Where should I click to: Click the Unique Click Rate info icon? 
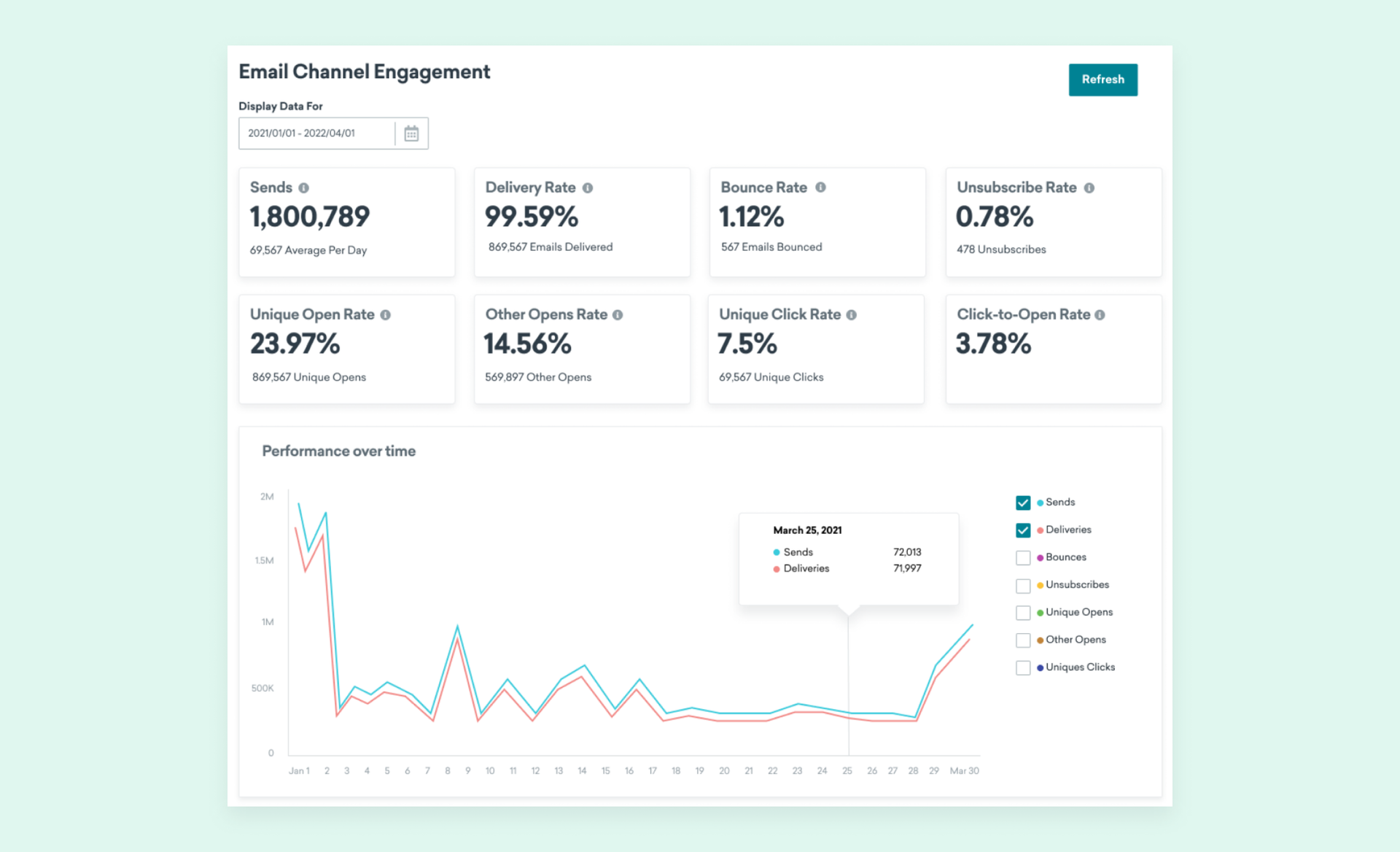point(851,315)
